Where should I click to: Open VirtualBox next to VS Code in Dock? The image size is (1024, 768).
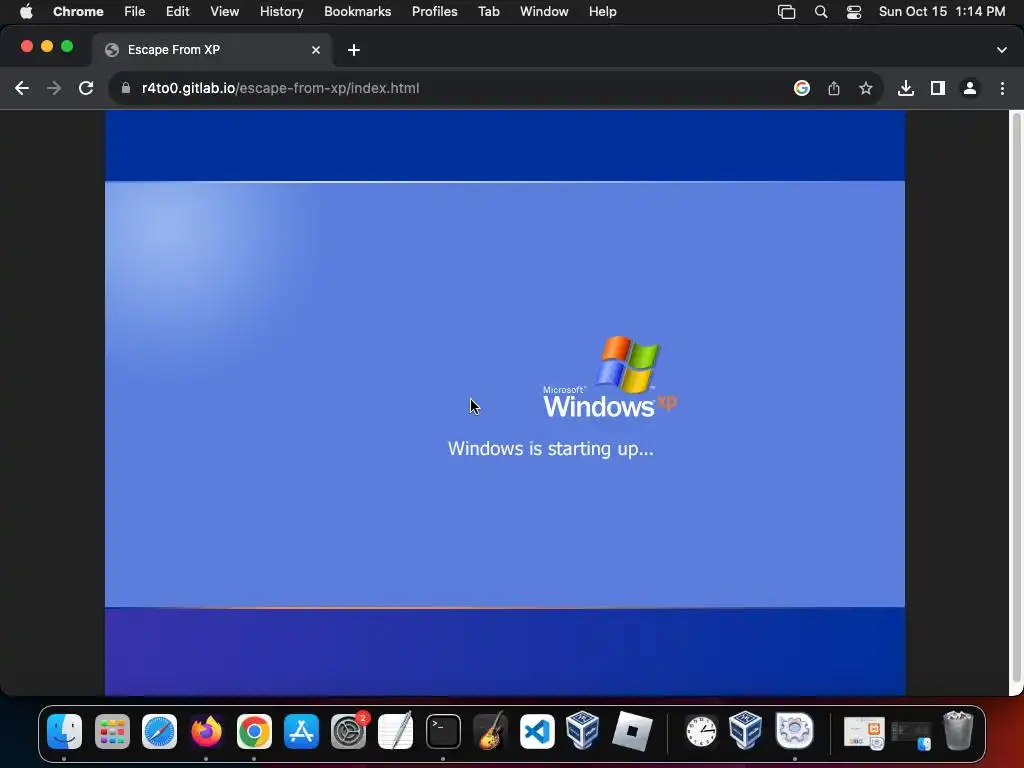(583, 731)
